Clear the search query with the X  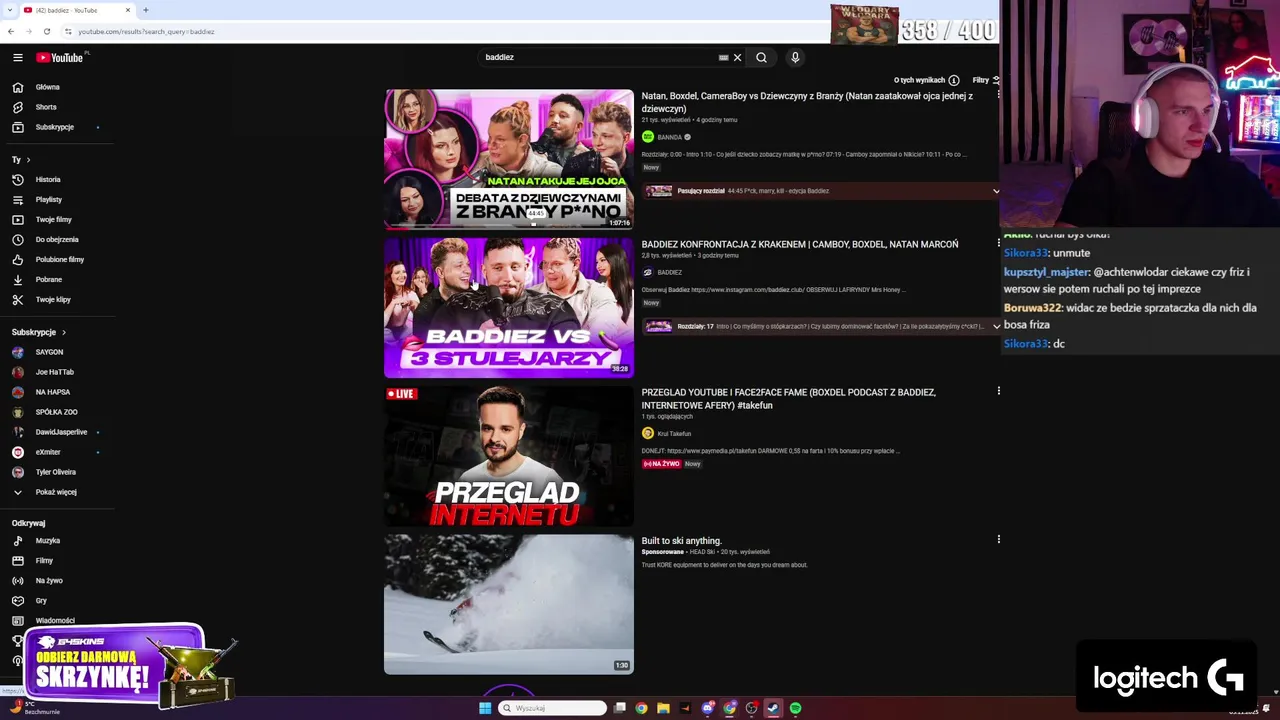coord(737,57)
